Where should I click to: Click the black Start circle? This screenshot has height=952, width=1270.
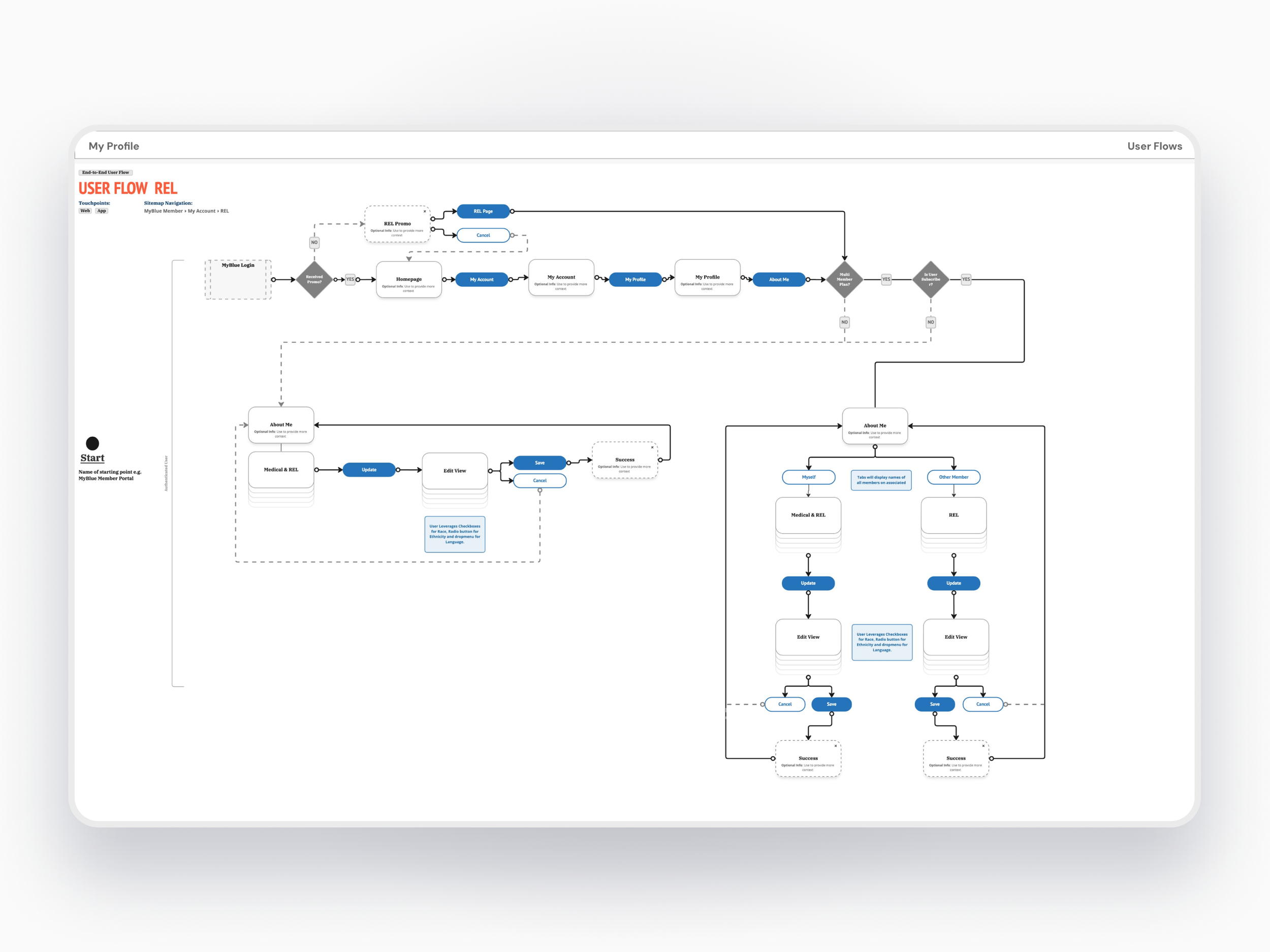[x=92, y=443]
